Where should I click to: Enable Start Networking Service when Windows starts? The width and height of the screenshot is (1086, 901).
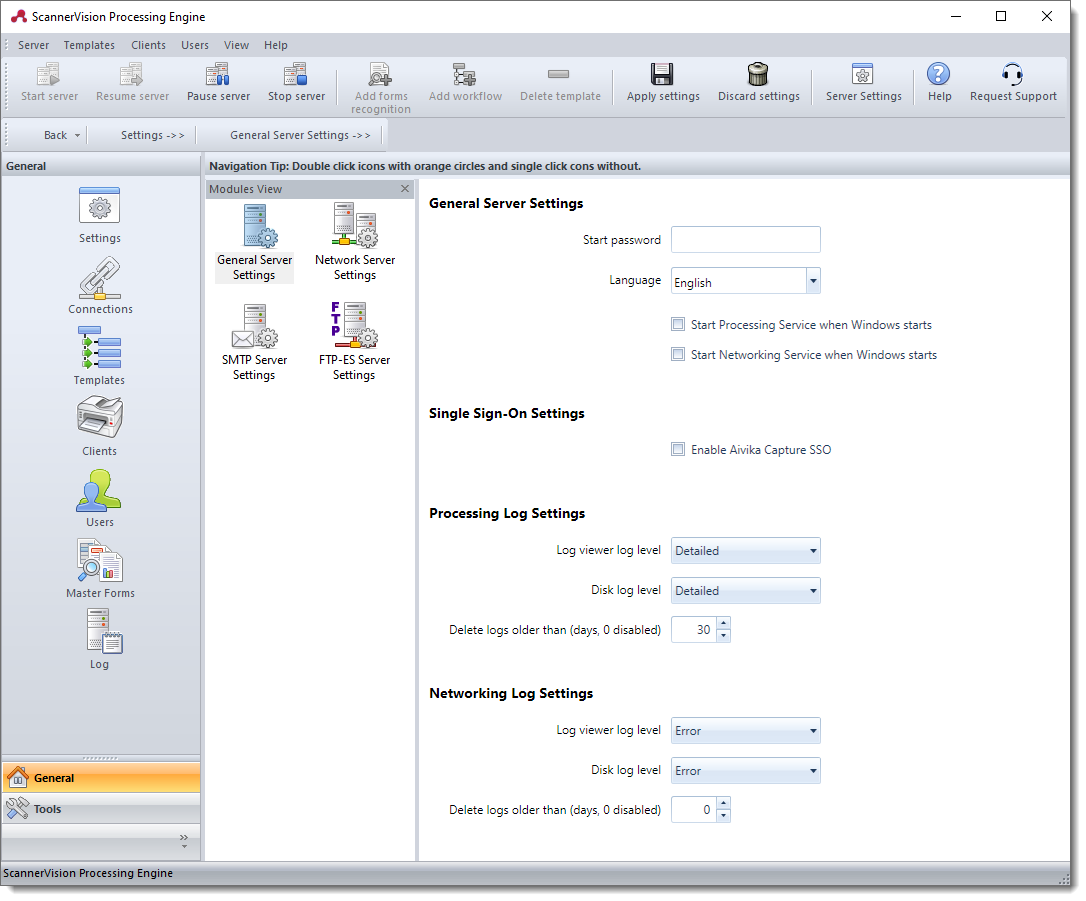tap(678, 355)
